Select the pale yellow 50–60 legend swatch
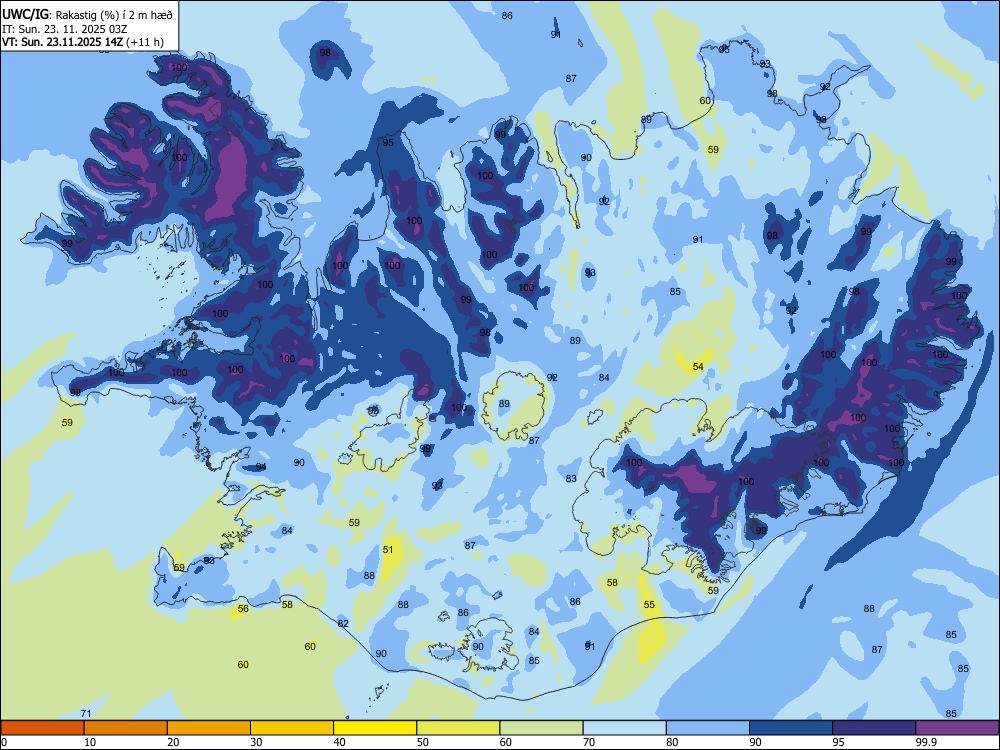The height and width of the screenshot is (750, 1000). [x=458, y=728]
